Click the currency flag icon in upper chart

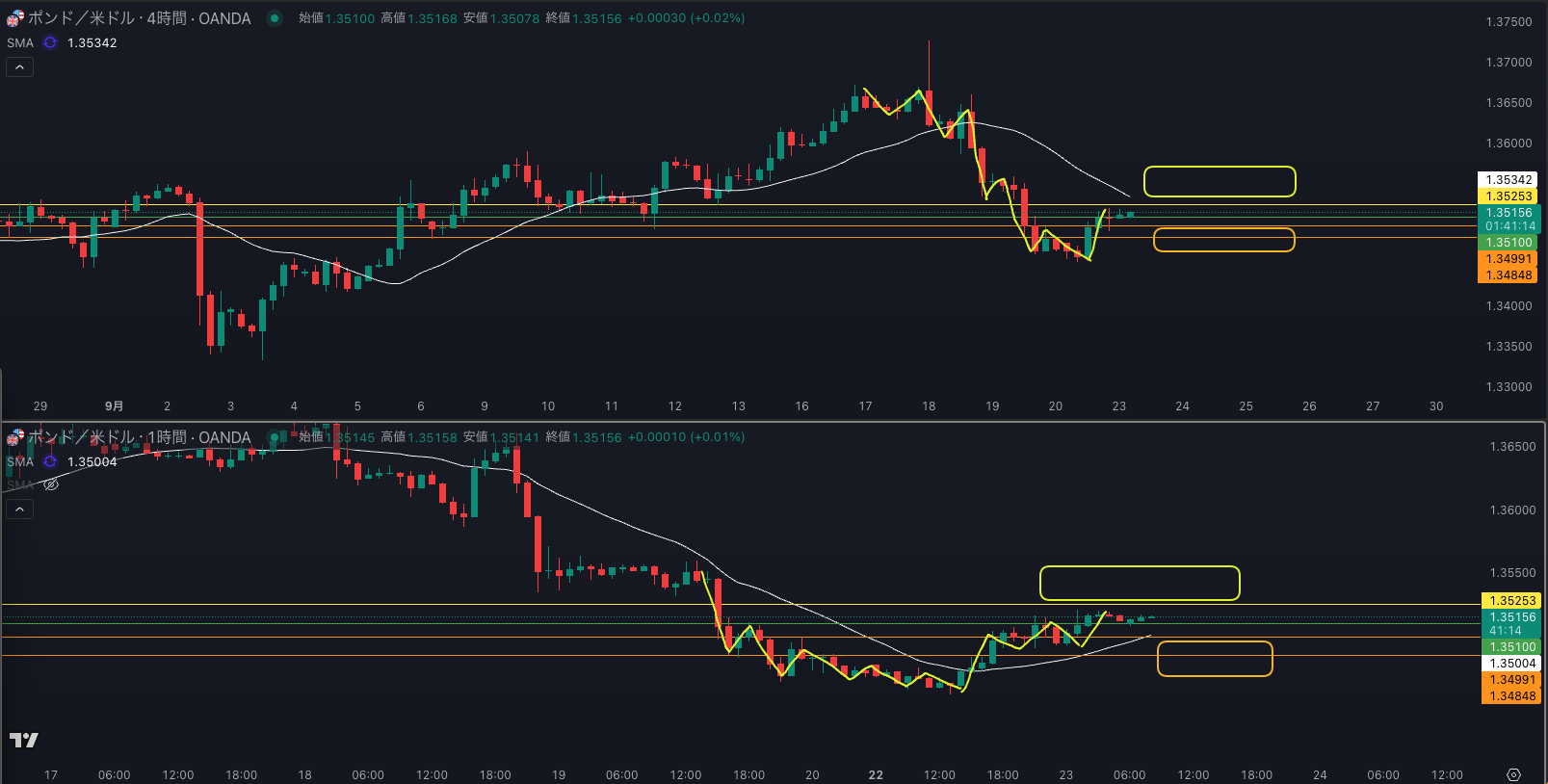15,18
